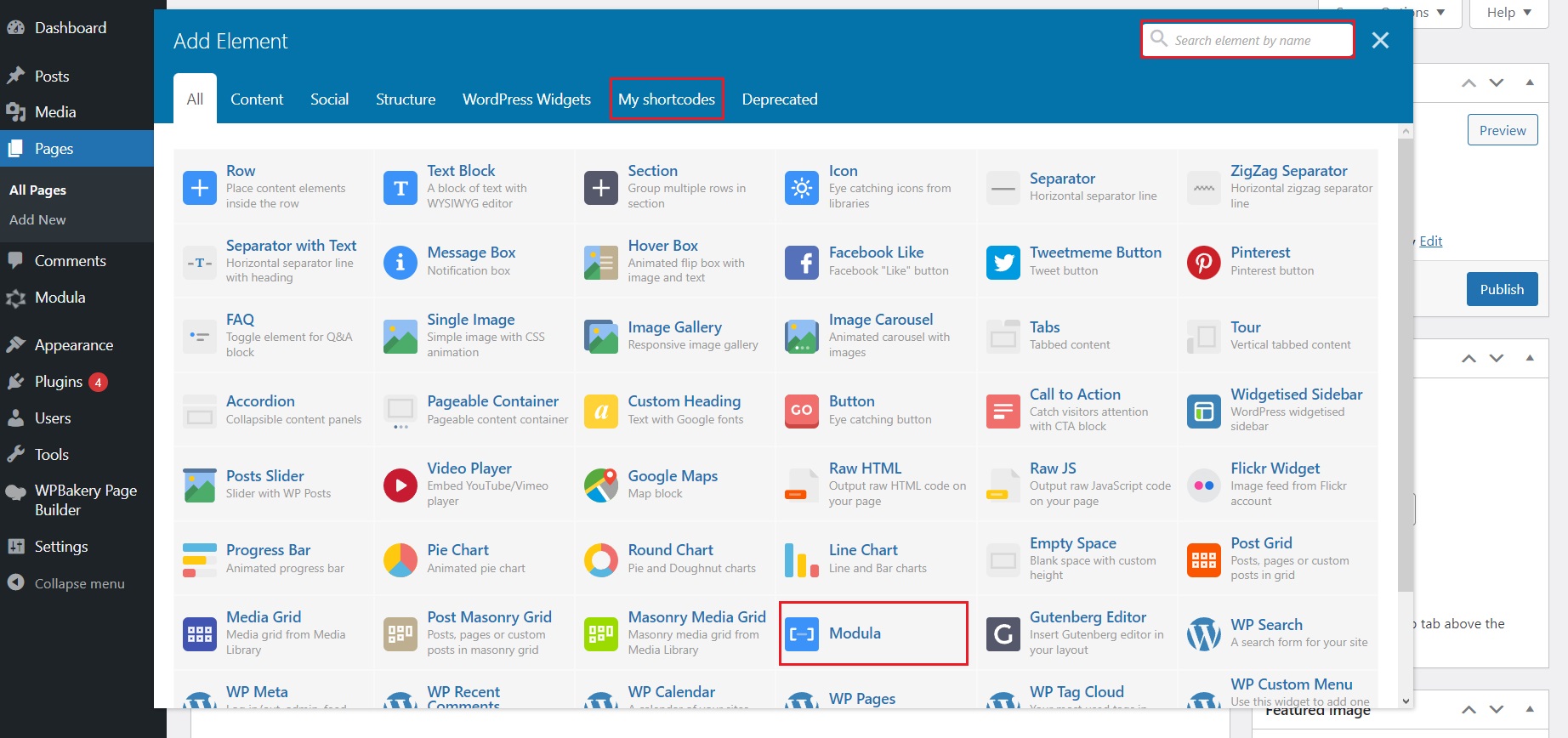Viewport: 1568px width, 738px height.
Task: Choose the Gutenberg Editor icon
Action: (1003, 634)
